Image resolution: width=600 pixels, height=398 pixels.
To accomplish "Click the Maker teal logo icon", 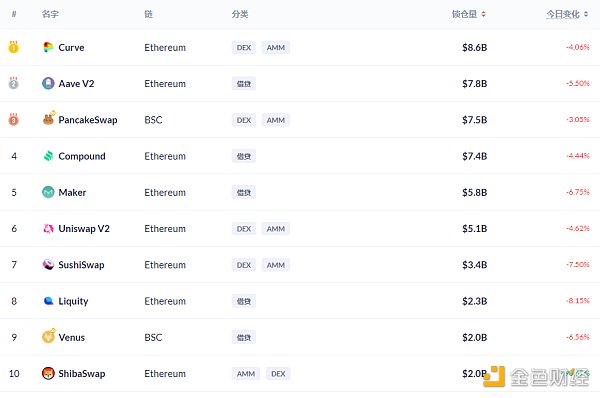I will [48, 192].
